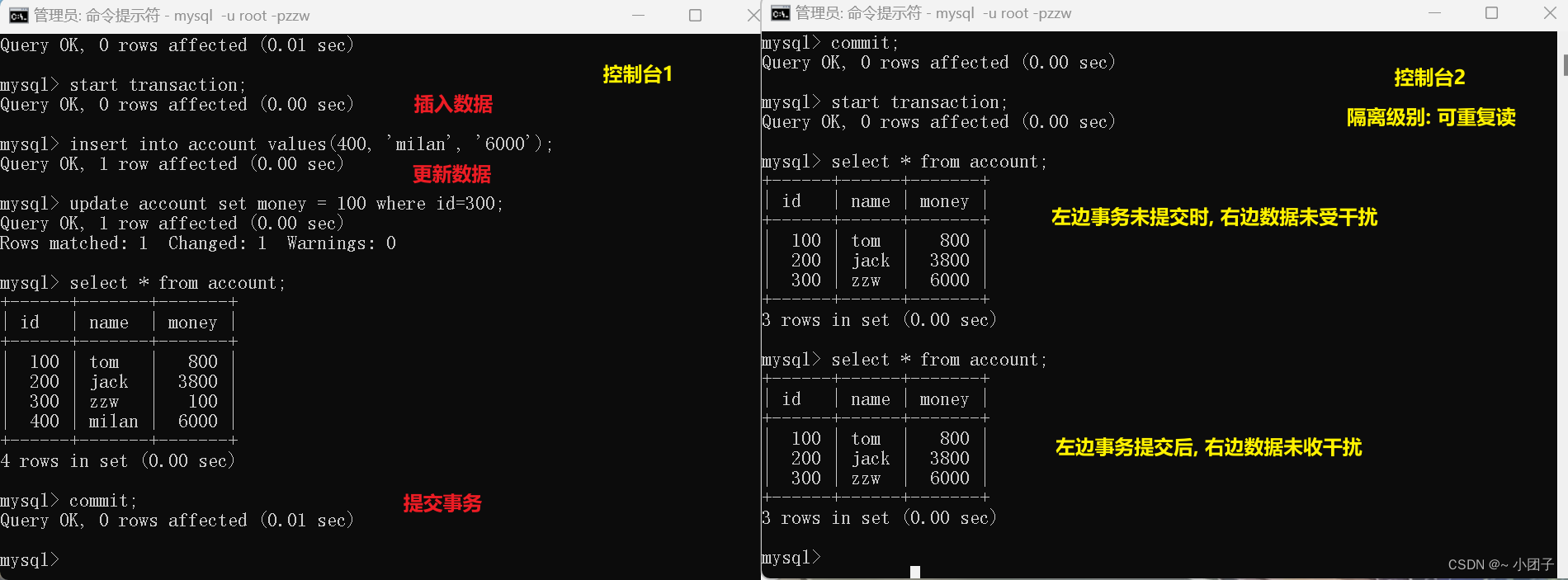Click the 'milan' name cell in the left table

coord(114,422)
